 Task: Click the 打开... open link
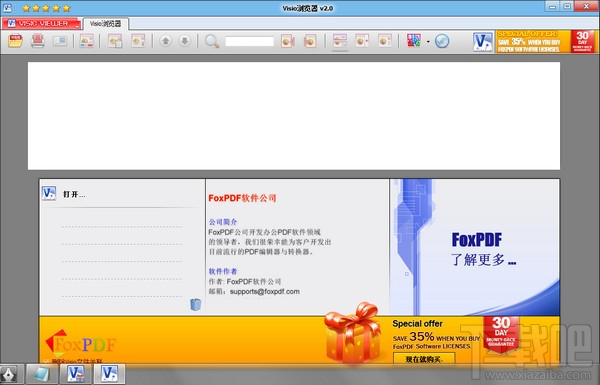point(74,194)
